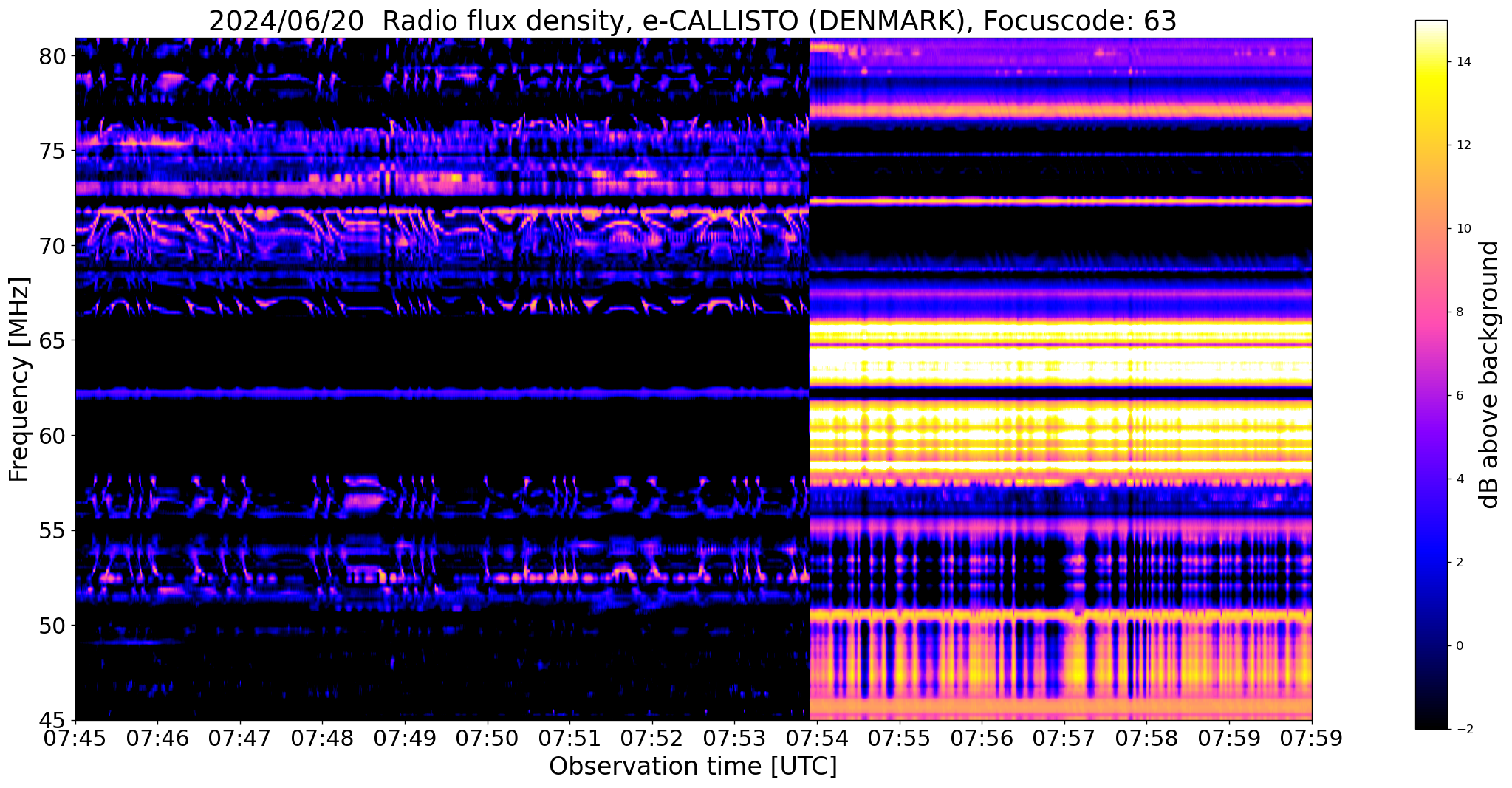The image size is (1512, 788).
Task: Click the 07:47 time tick label
Action: coord(240,739)
